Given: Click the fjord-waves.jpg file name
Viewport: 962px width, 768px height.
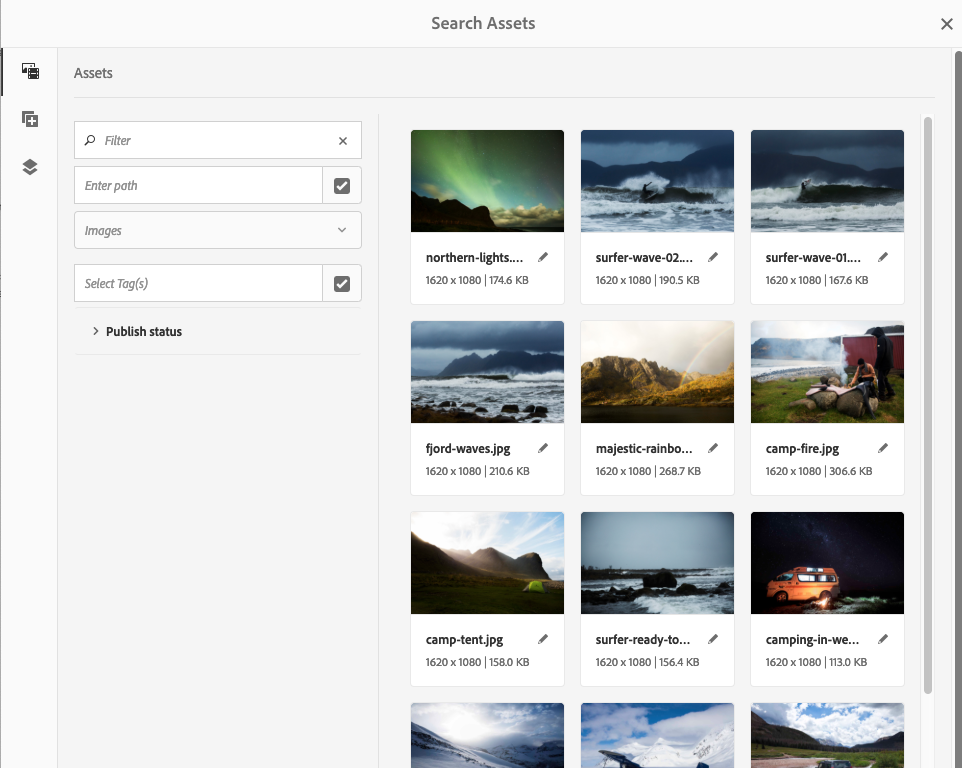Looking at the screenshot, I should (x=468, y=448).
